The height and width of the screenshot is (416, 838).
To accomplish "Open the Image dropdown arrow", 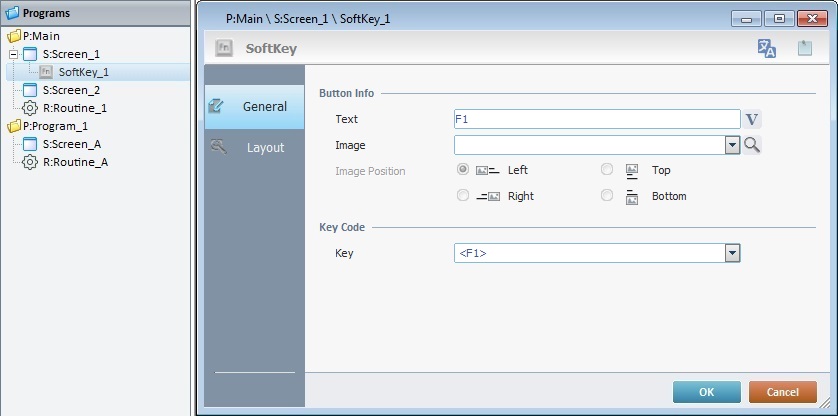I will (x=733, y=145).
